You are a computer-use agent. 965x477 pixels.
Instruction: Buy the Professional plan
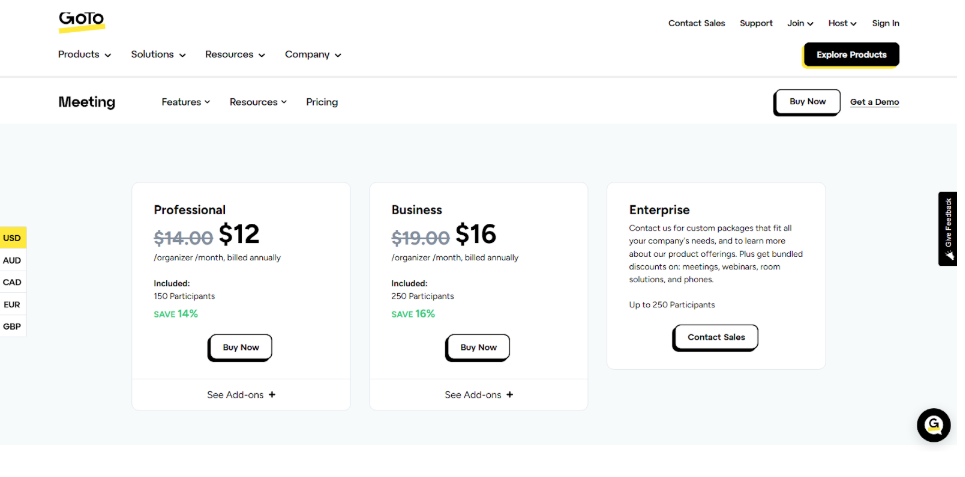(x=240, y=348)
